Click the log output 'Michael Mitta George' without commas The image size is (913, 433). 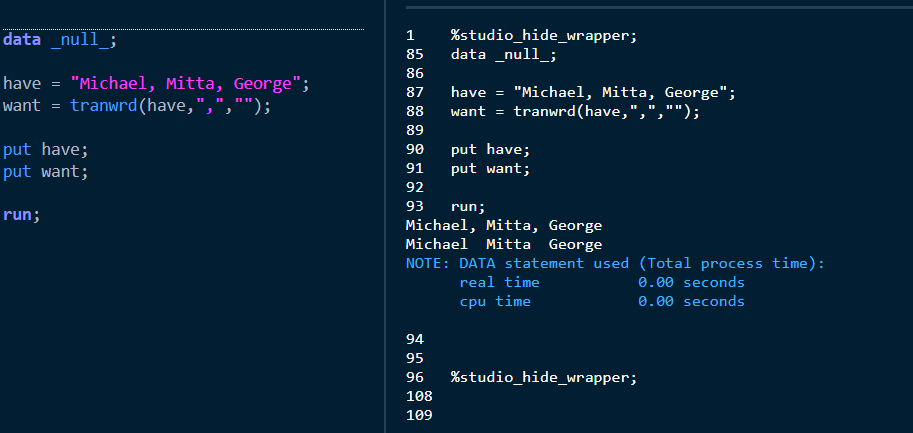[x=504, y=244]
